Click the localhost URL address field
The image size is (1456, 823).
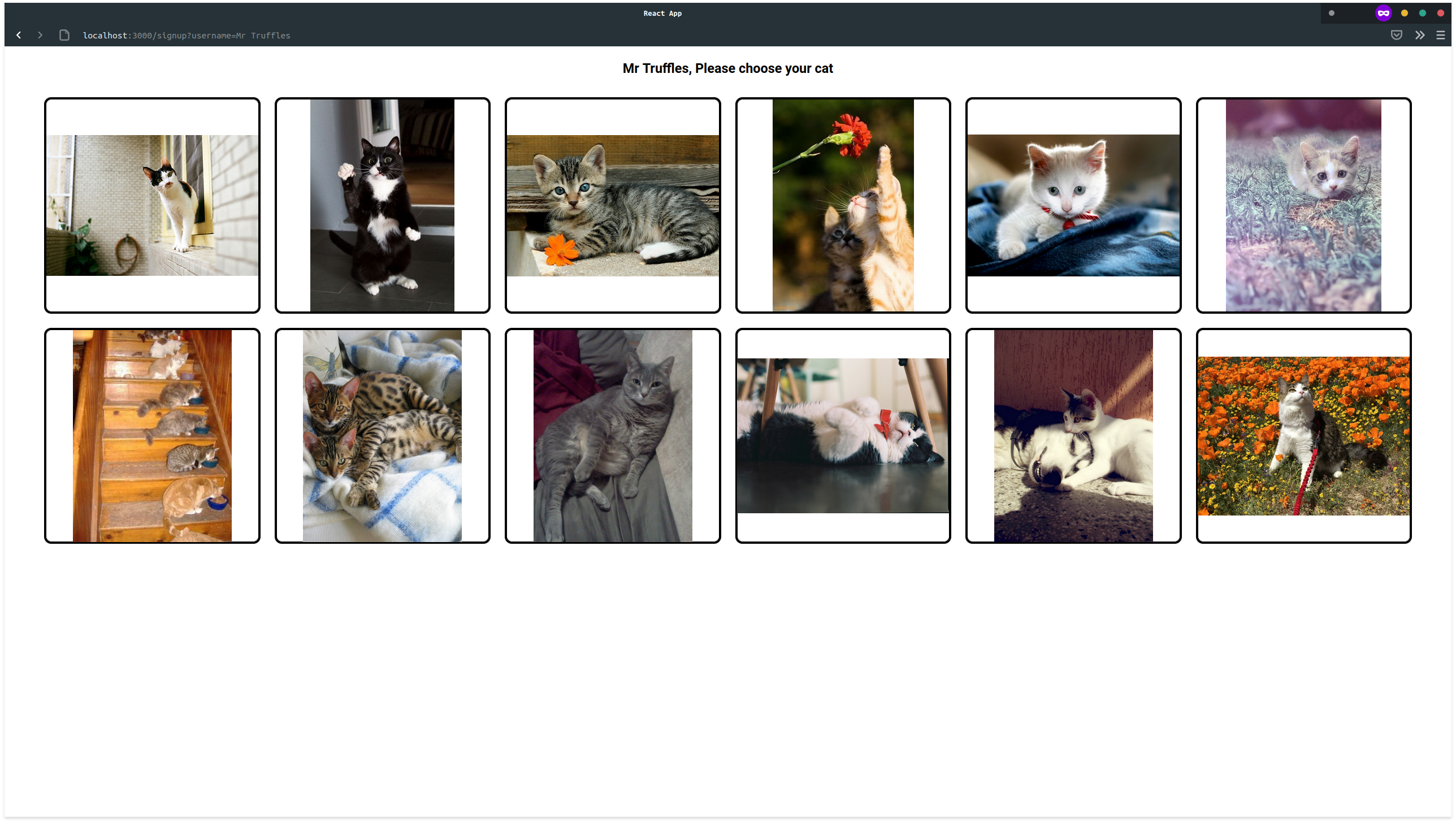click(187, 35)
